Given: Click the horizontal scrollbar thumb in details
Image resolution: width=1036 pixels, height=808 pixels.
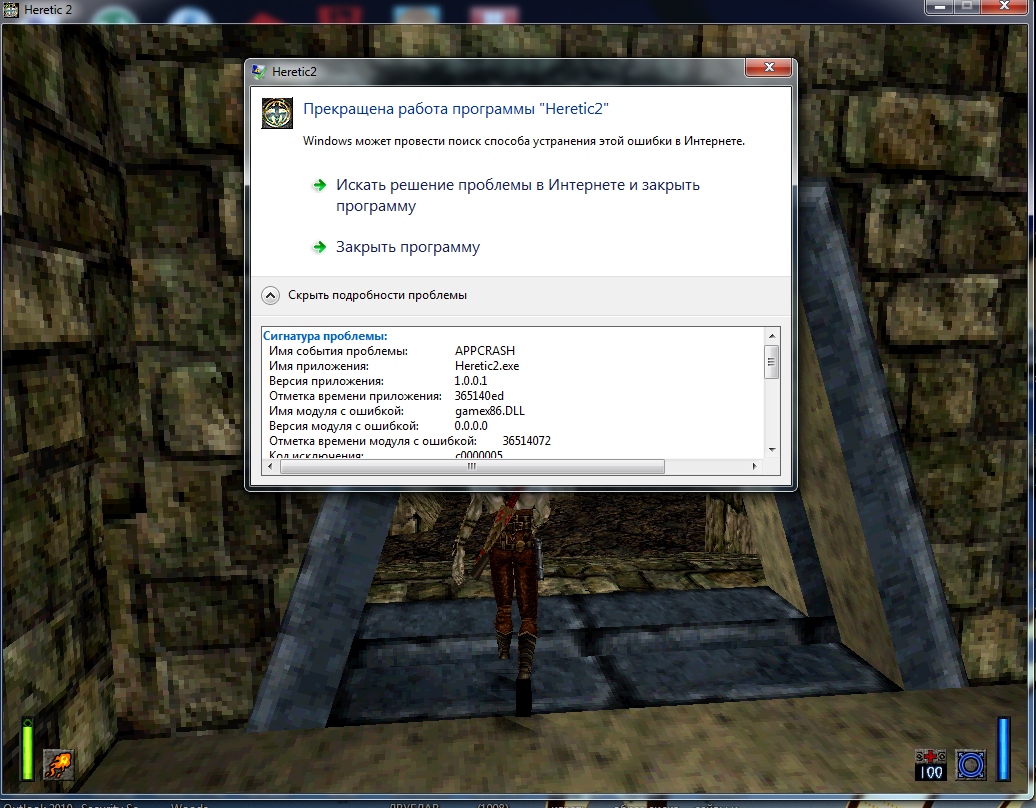Looking at the screenshot, I should (x=472, y=466).
